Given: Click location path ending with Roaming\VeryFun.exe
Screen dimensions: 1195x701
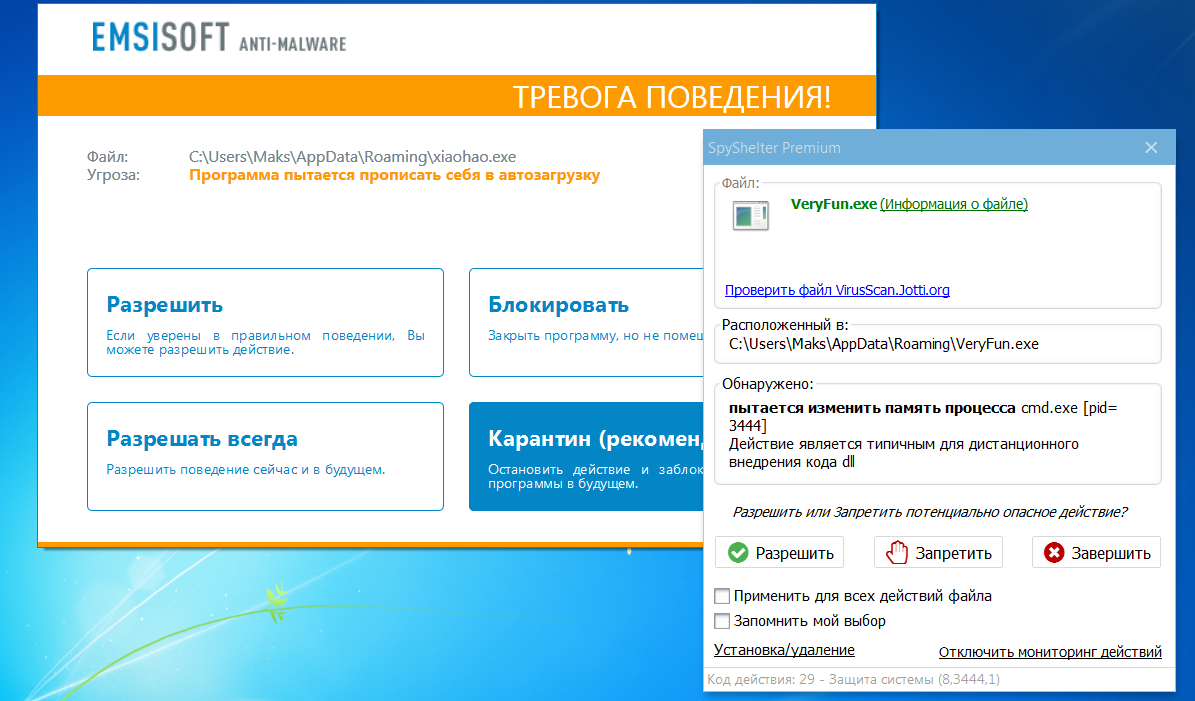Looking at the screenshot, I should [884, 344].
